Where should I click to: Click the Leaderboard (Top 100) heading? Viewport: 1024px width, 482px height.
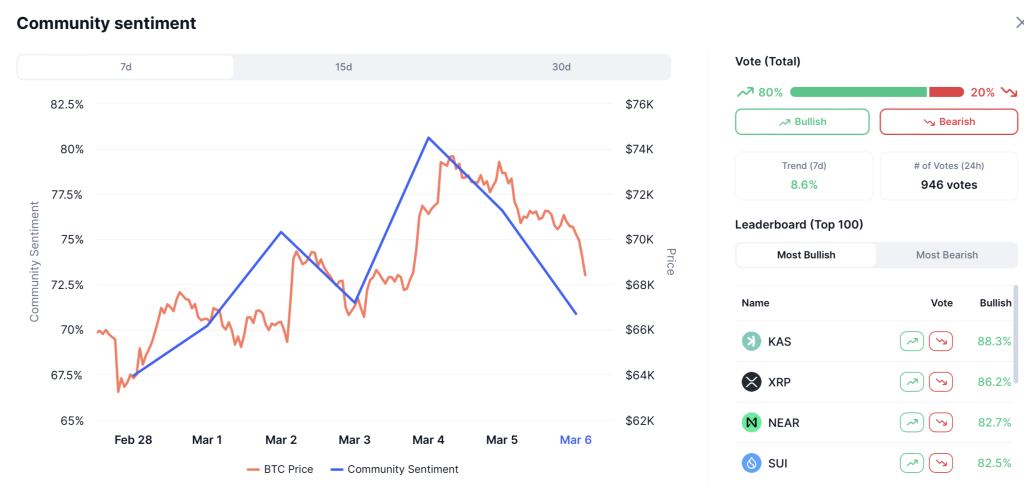799,225
